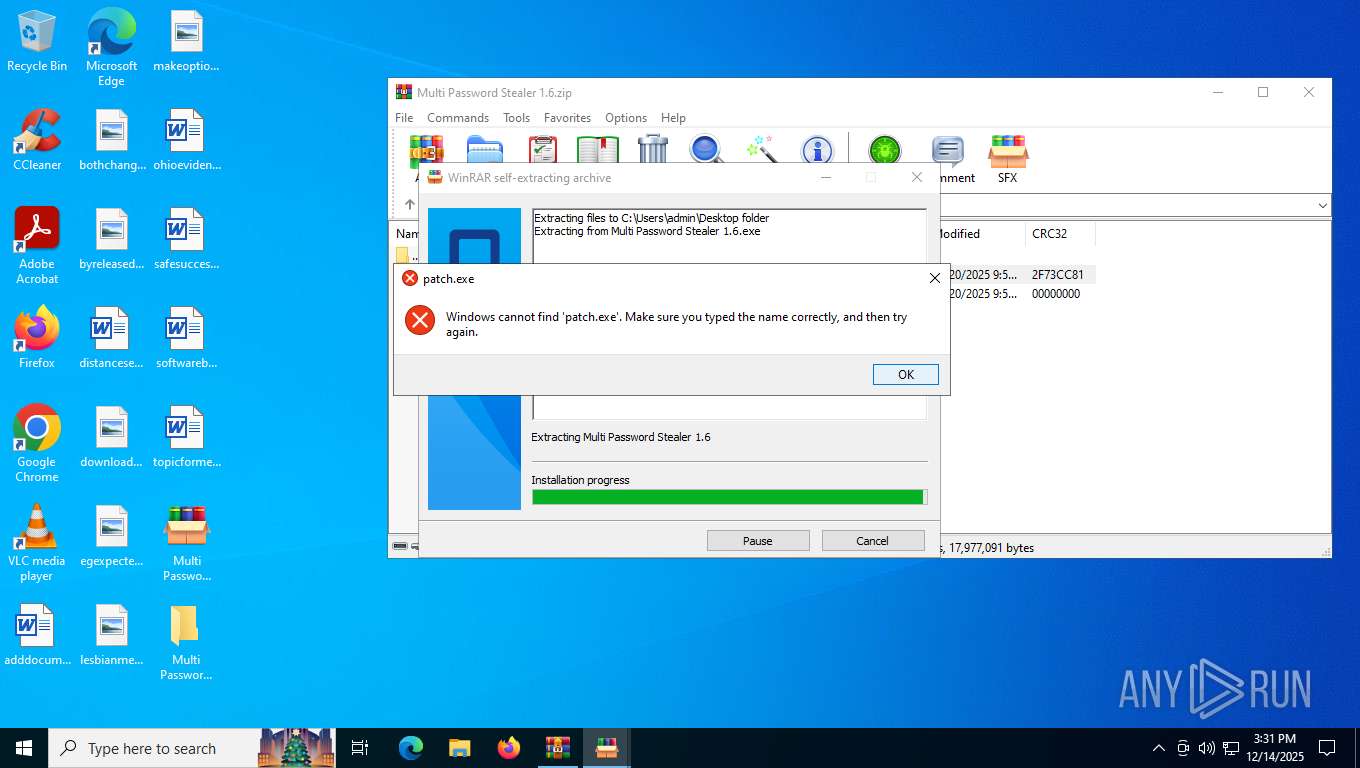This screenshot has width=1360, height=768.
Task: Select the ohioeviden... Word document on desktop
Action: (x=186, y=140)
